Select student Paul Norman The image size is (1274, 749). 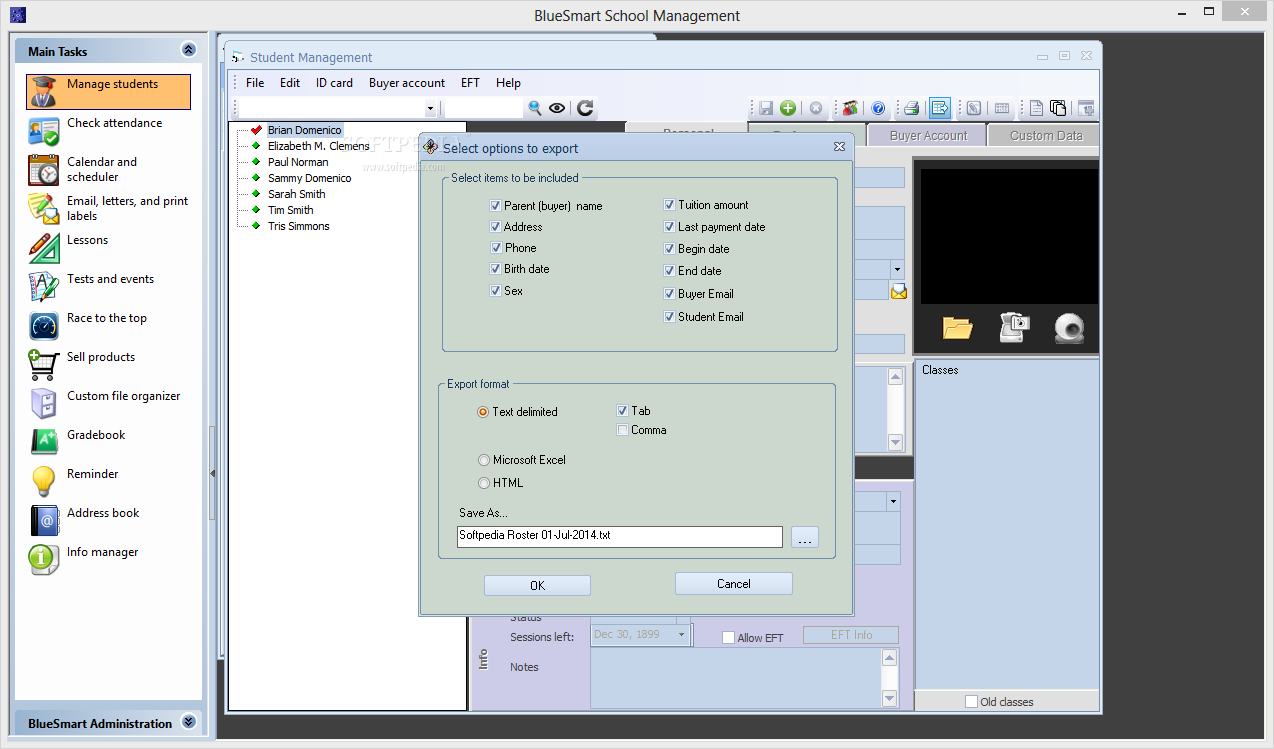(x=298, y=162)
